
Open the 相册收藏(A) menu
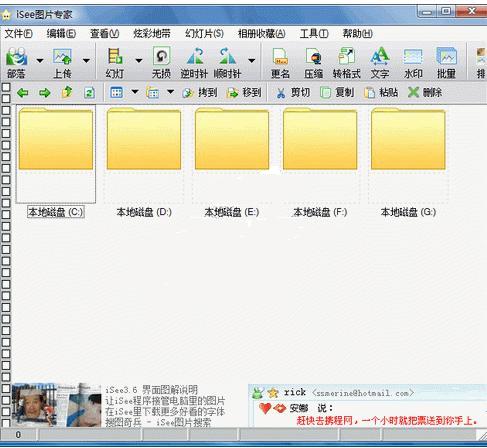coord(262,33)
